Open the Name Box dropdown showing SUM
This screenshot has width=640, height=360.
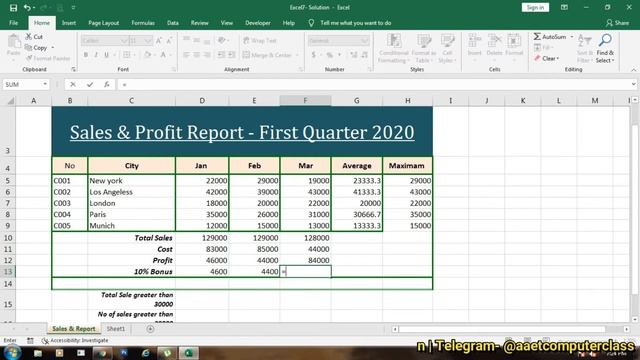coord(45,84)
